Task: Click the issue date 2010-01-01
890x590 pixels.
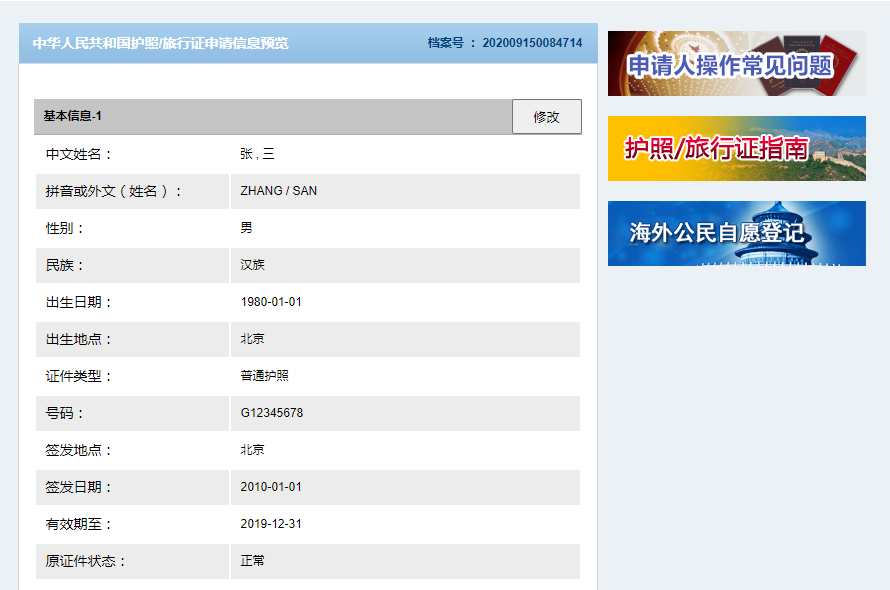Action: (271, 487)
